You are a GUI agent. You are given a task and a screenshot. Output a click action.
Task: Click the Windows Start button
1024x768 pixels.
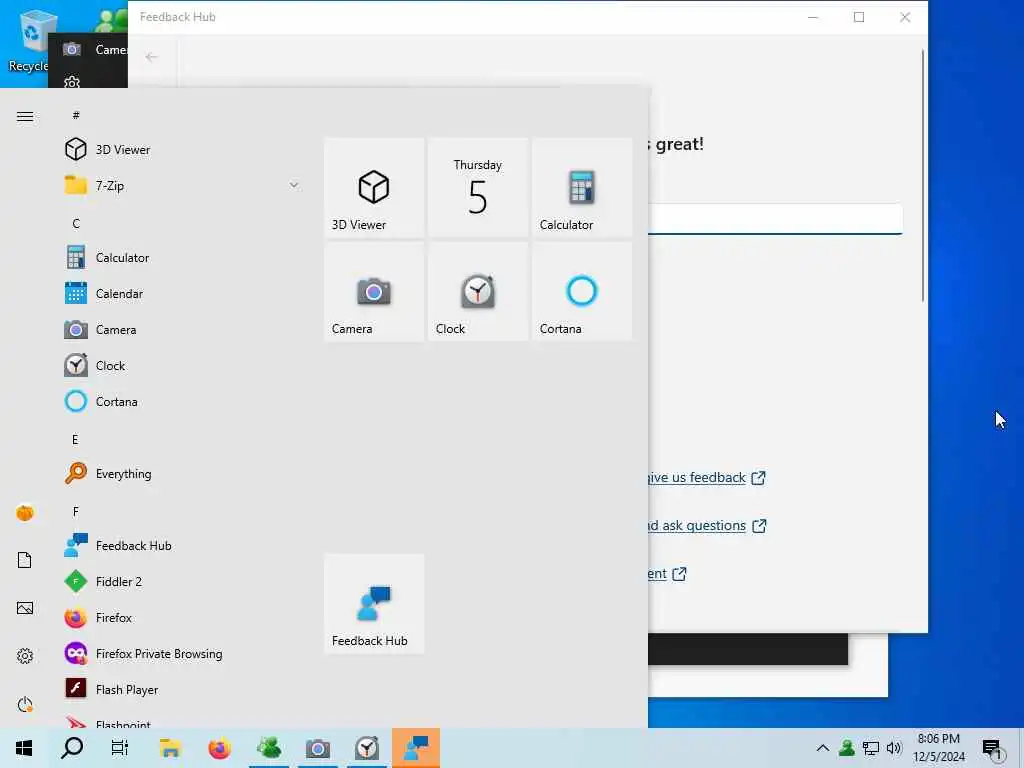click(x=24, y=748)
